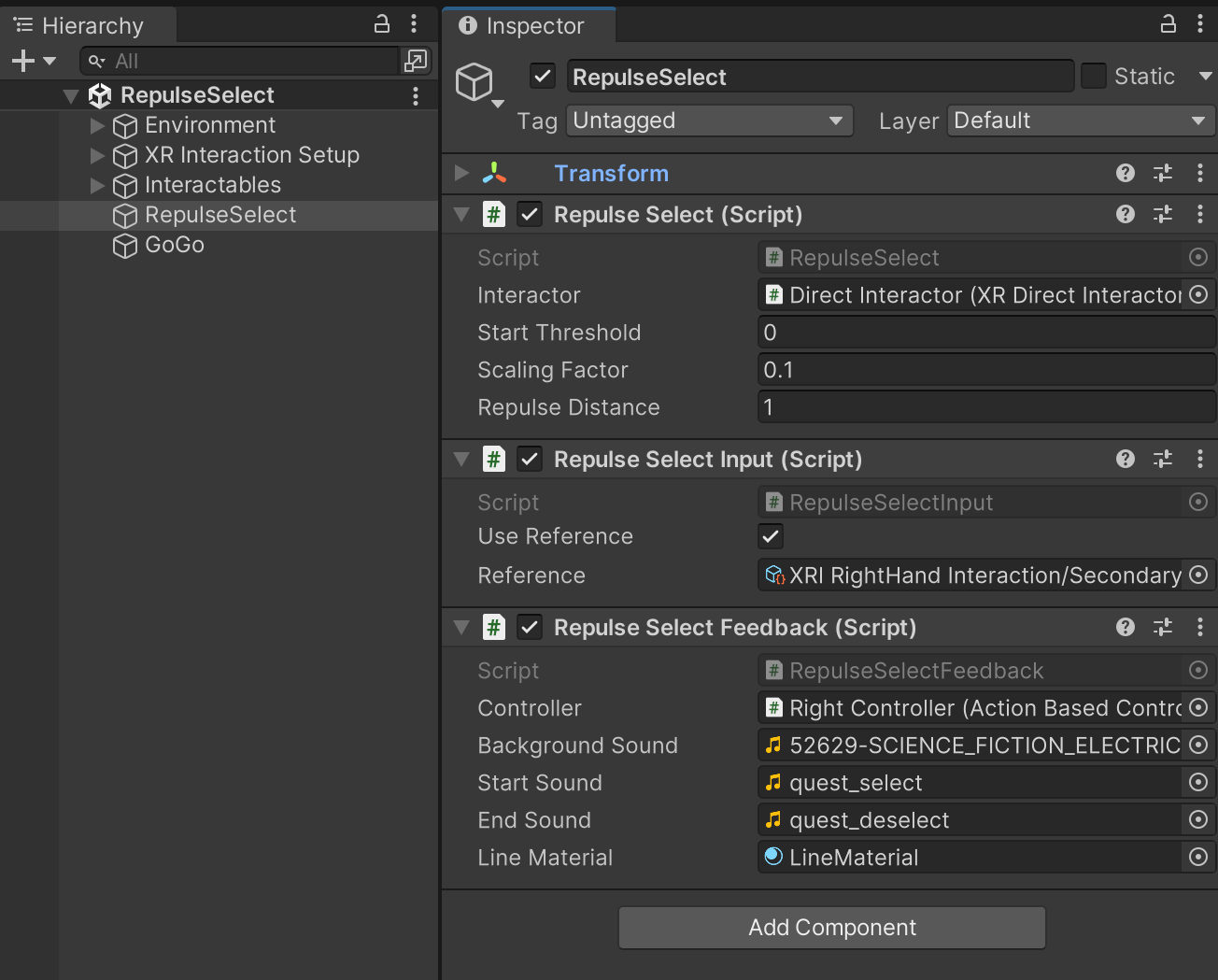Screen dimensions: 1218x980
Task: Open presets for Repulse Select Input component
Action: [1163, 460]
